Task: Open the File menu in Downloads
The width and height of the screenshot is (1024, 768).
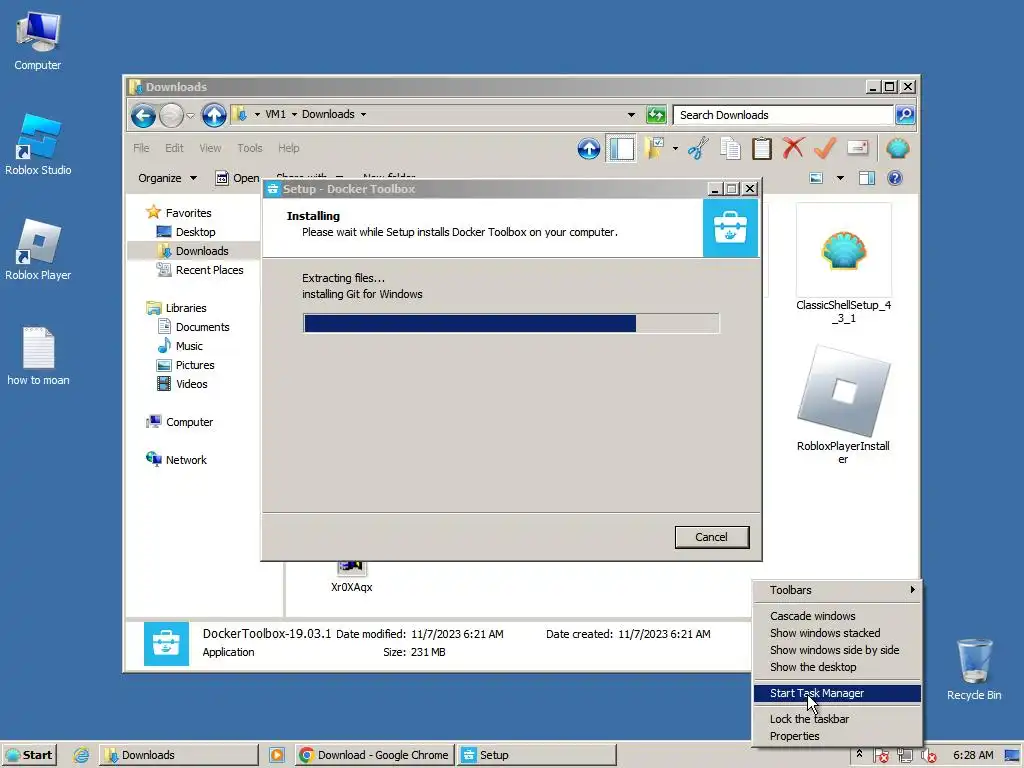Action: click(x=141, y=148)
